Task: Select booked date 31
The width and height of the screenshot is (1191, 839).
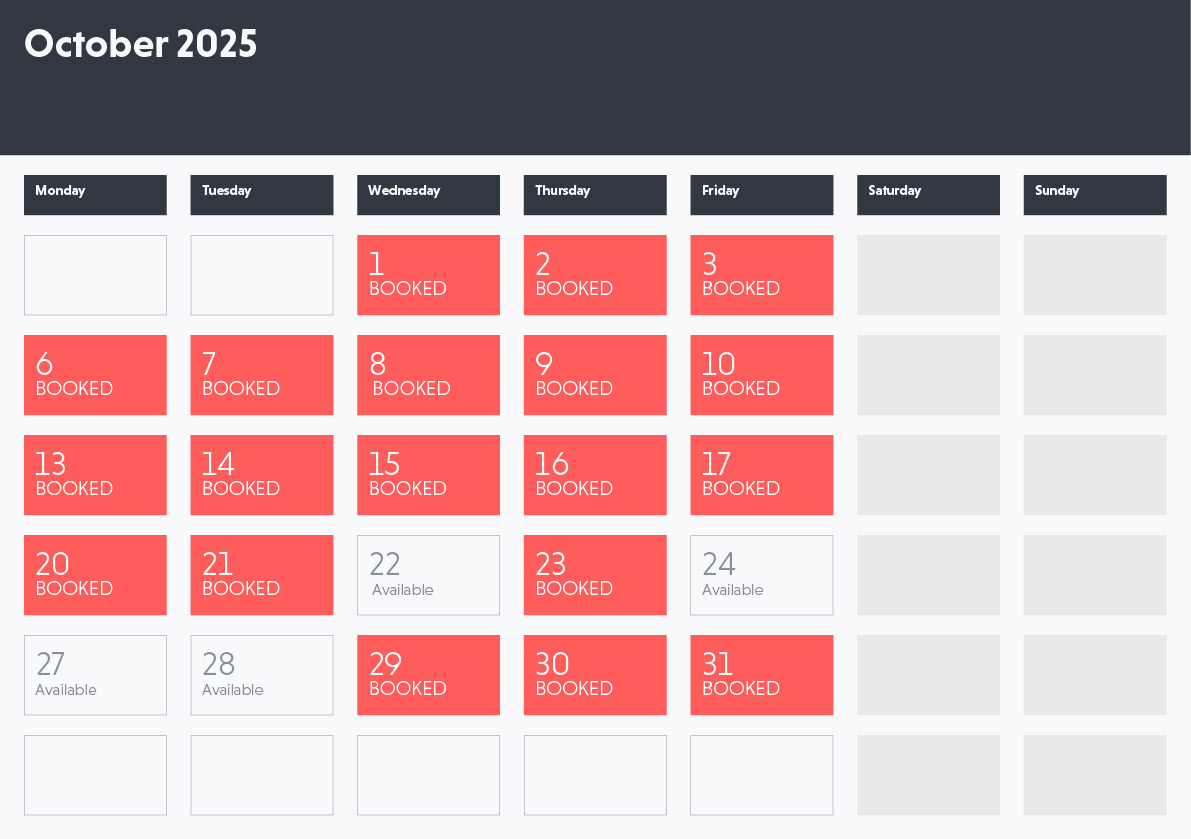Action: (x=761, y=675)
